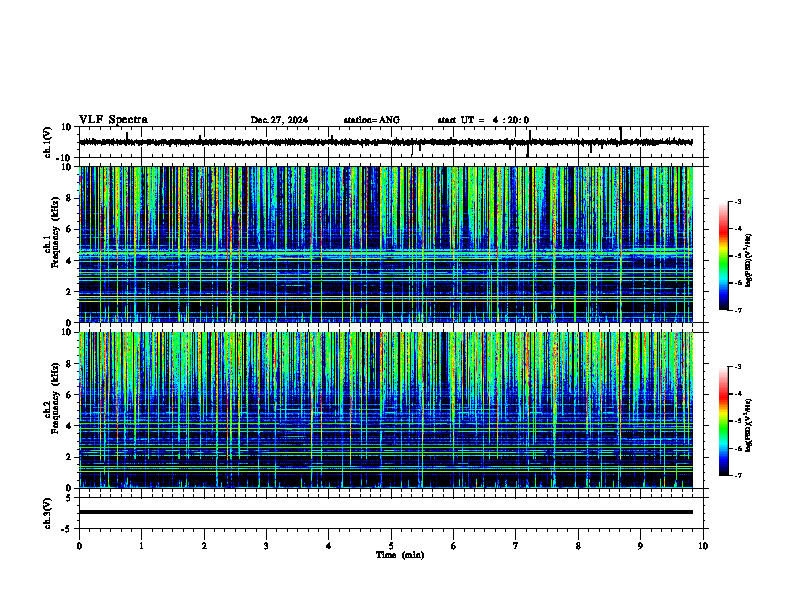Screen dimensions: 792x612
Task: Click time-axis tick label "1"
Action: [x=141, y=546]
